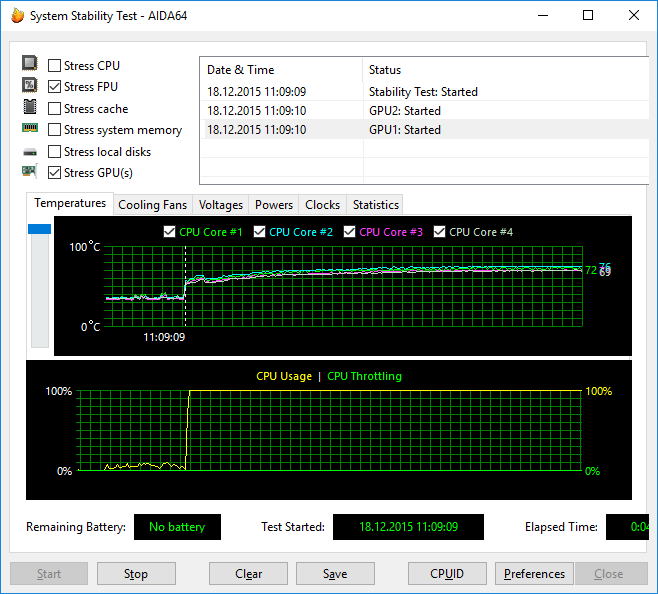
Task: Maximize the System Stability Test window
Action: coord(588,16)
